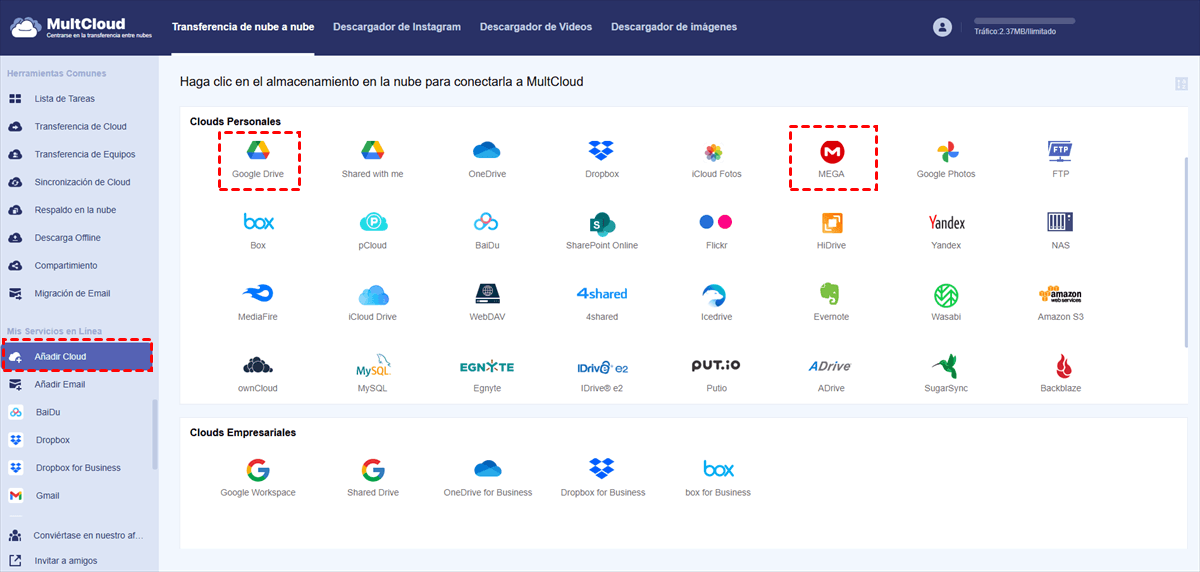Screen dimensions: 1200x572
Task: Open Descargador de Videos tab
Action: tap(536, 27)
